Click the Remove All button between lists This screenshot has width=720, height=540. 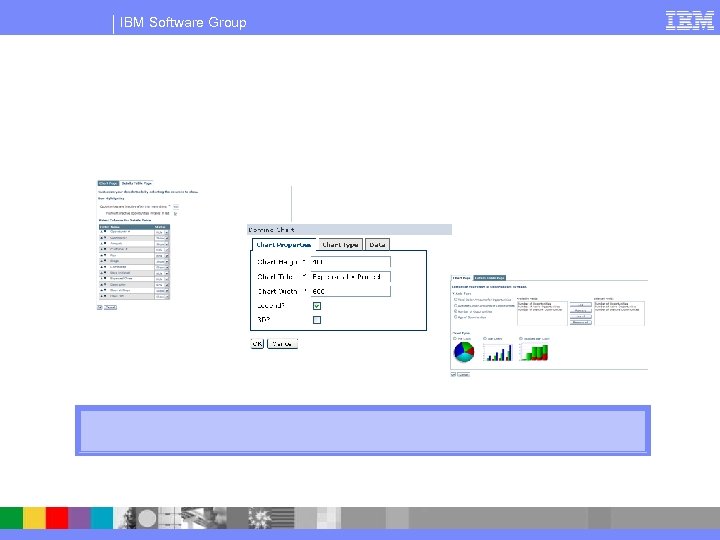(x=580, y=322)
